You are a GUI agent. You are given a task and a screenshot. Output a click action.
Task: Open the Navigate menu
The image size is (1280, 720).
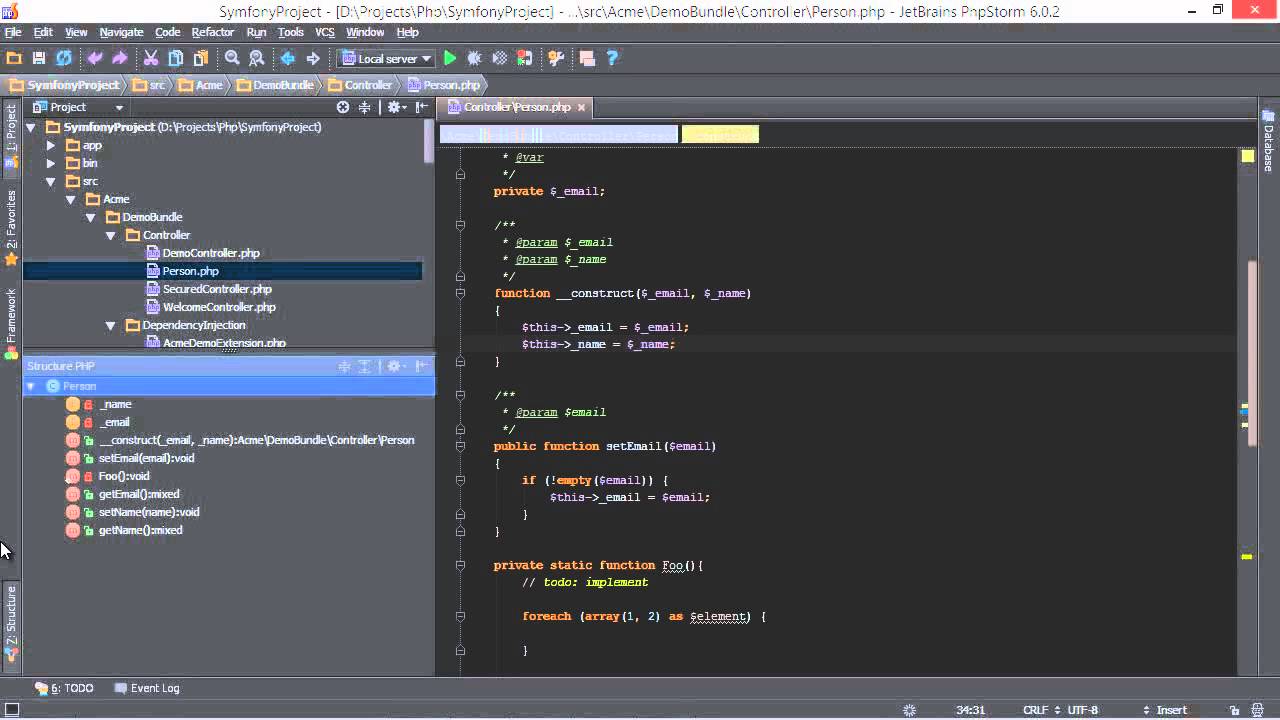[x=121, y=32]
